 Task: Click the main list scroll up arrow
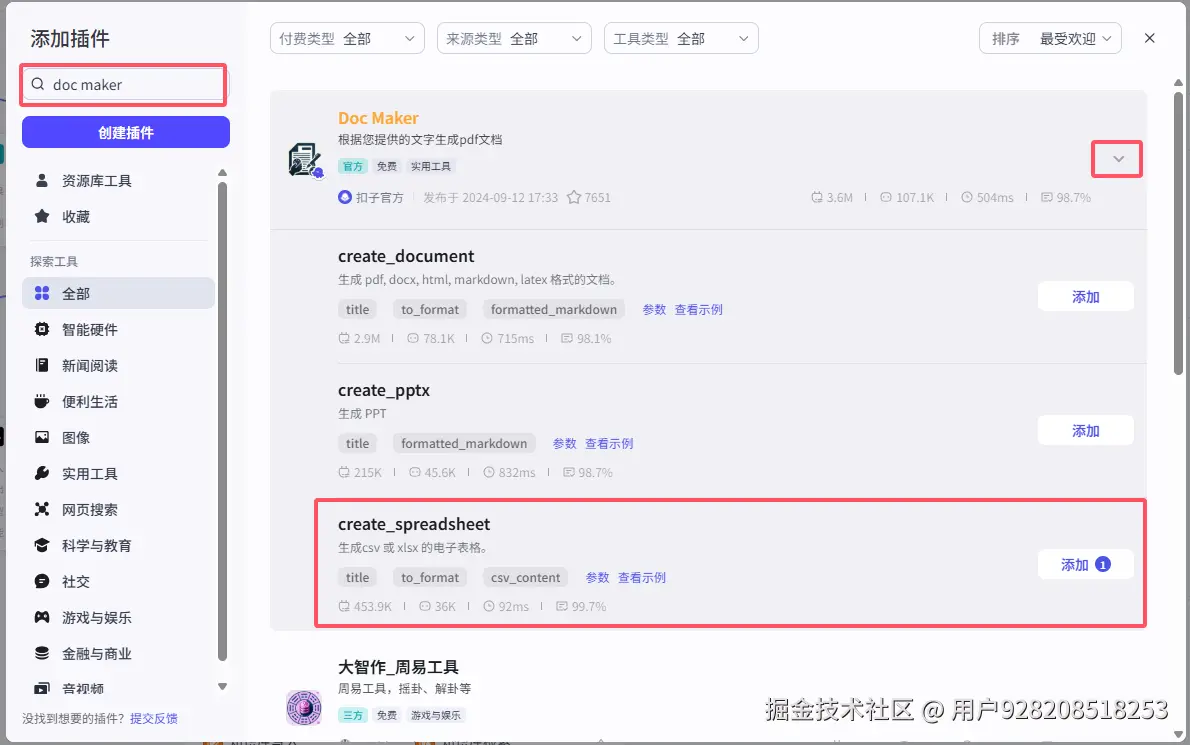coord(1178,83)
